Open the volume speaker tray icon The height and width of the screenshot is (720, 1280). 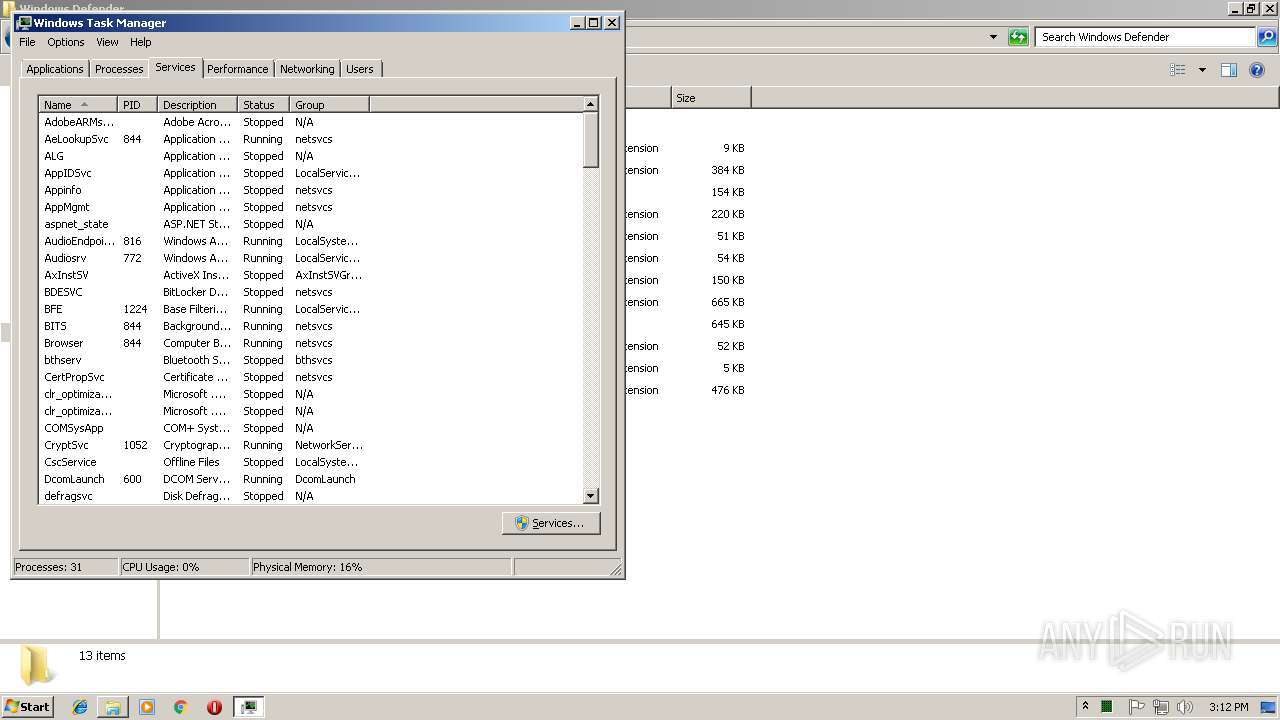[1185, 707]
